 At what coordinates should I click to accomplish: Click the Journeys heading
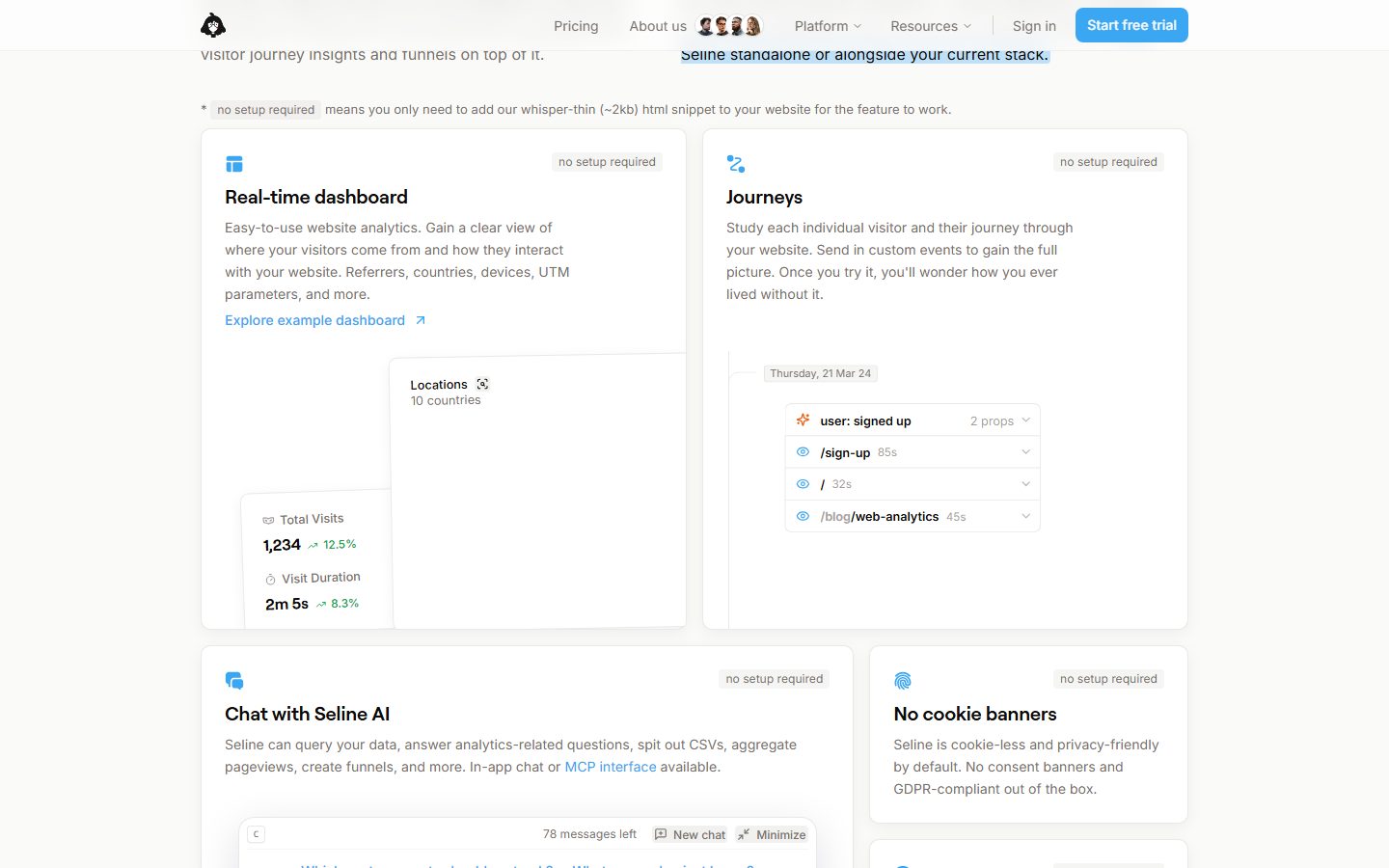click(x=764, y=197)
